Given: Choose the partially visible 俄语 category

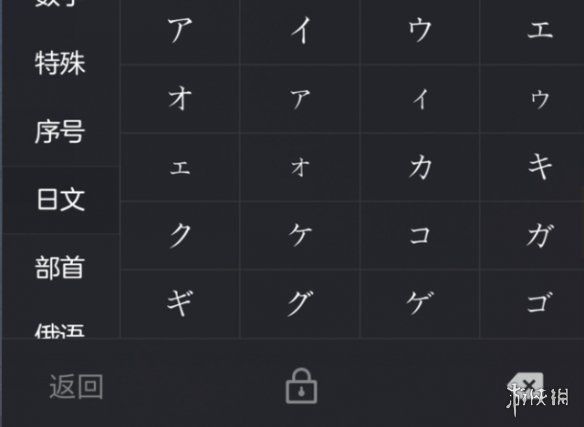Looking at the screenshot, I should click(60, 330).
